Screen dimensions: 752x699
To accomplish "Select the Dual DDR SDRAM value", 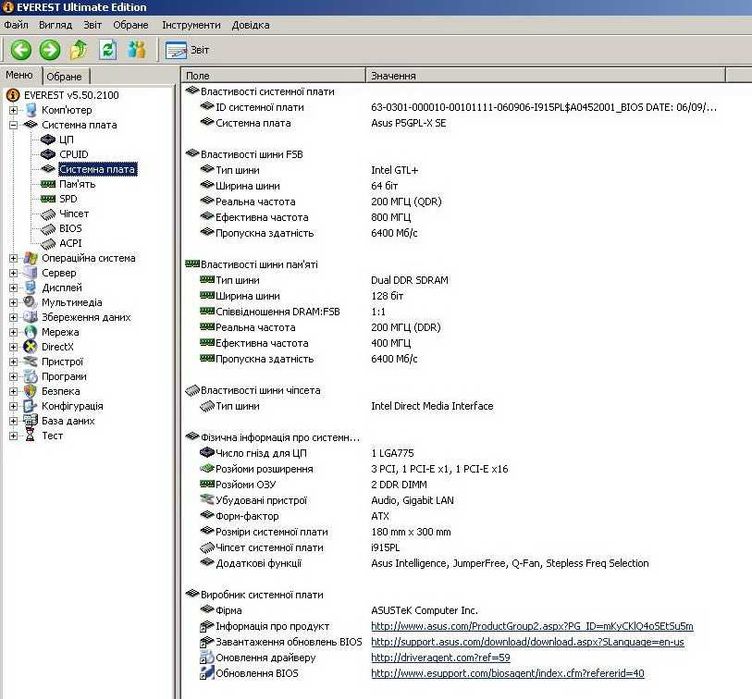I will [410, 280].
